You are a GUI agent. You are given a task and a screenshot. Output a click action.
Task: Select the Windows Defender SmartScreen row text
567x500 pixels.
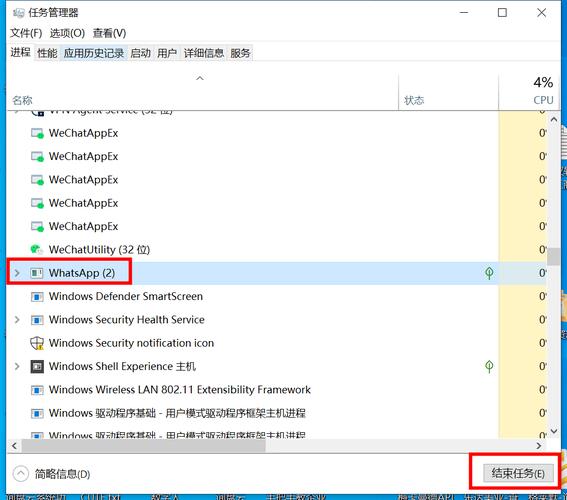[x=126, y=296]
